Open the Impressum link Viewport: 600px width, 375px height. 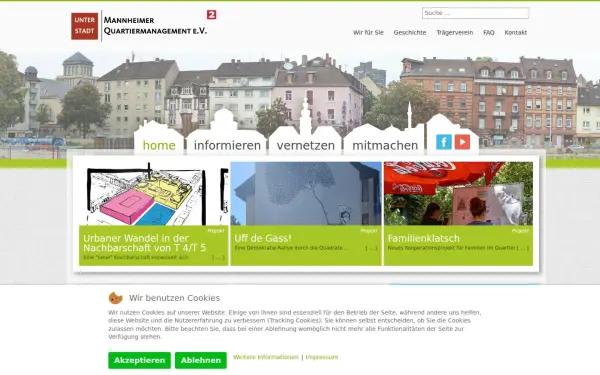pyautogui.click(x=322, y=357)
